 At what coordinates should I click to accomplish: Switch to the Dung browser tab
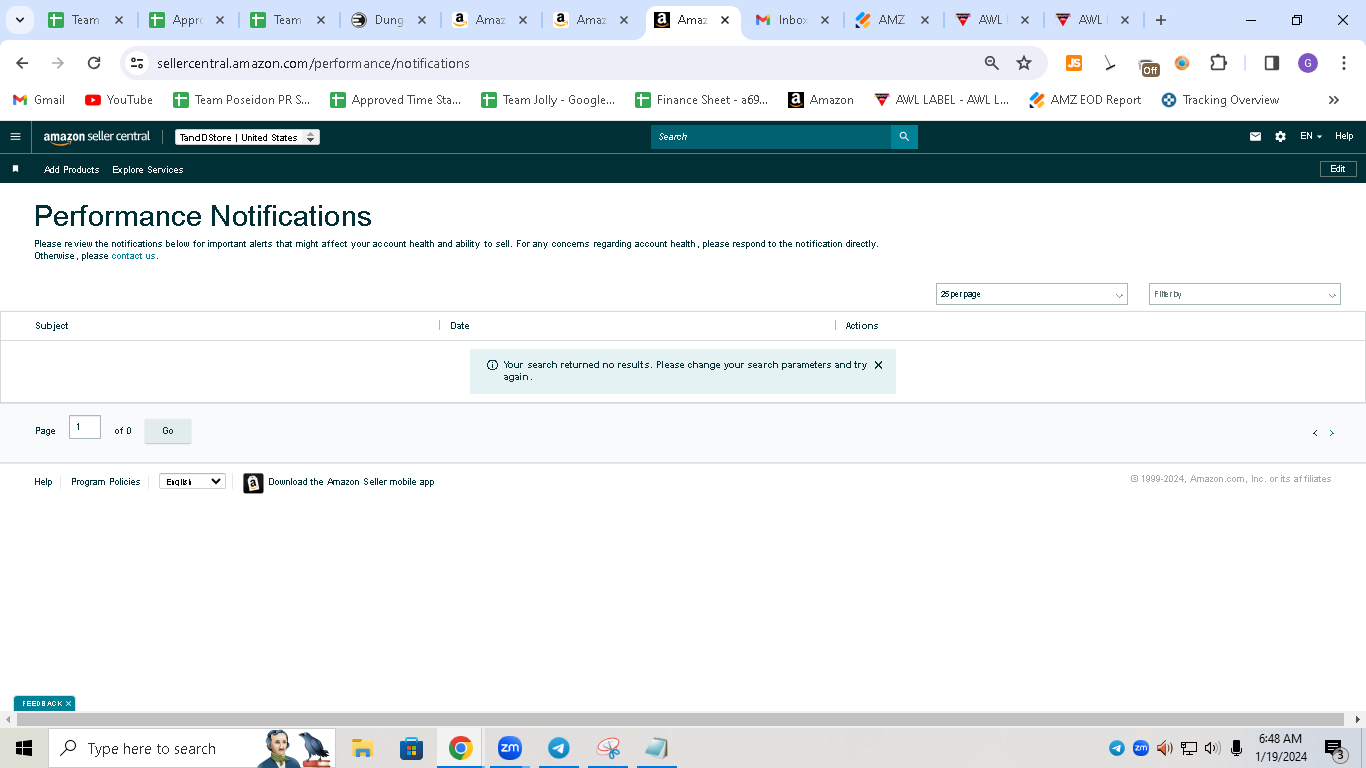click(x=388, y=20)
